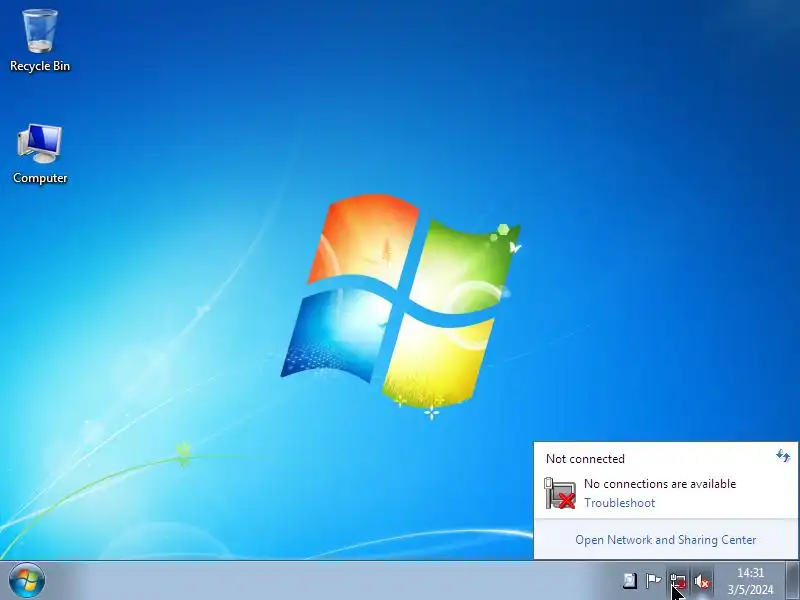Open the taskbar clock showing 14:31
The width and height of the screenshot is (800, 600).
tap(751, 573)
